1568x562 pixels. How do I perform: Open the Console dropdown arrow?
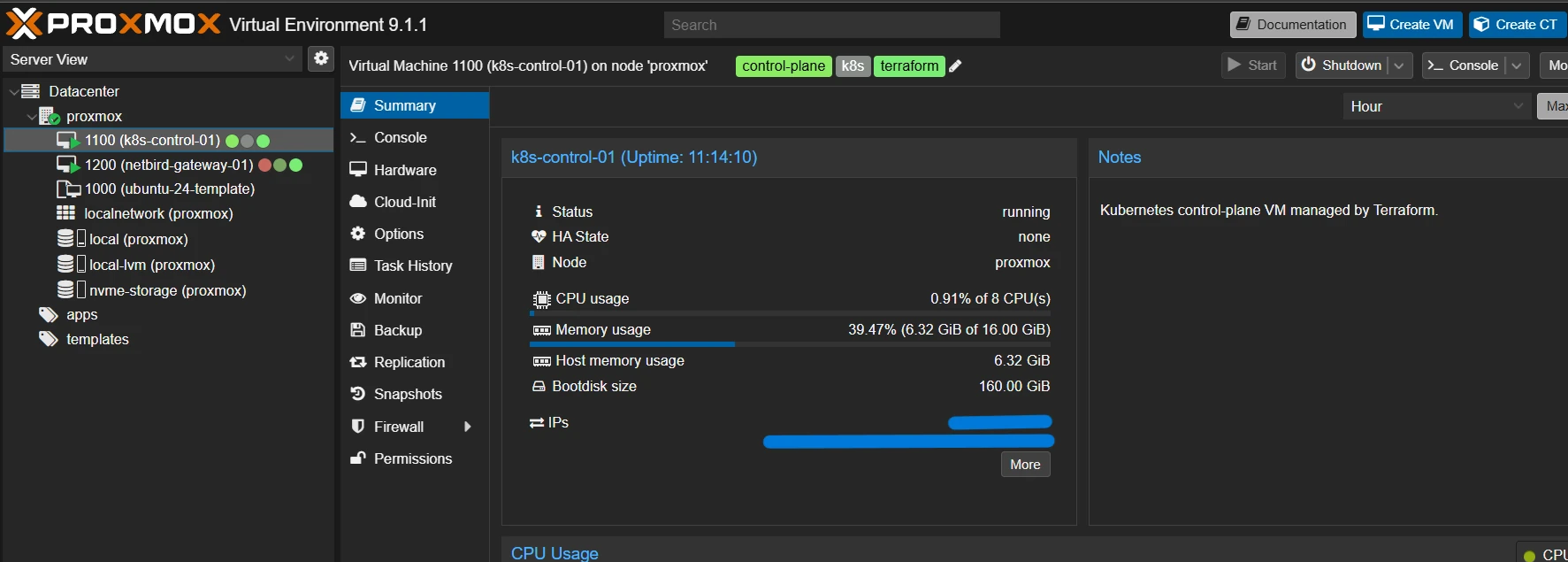point(1517,65)
